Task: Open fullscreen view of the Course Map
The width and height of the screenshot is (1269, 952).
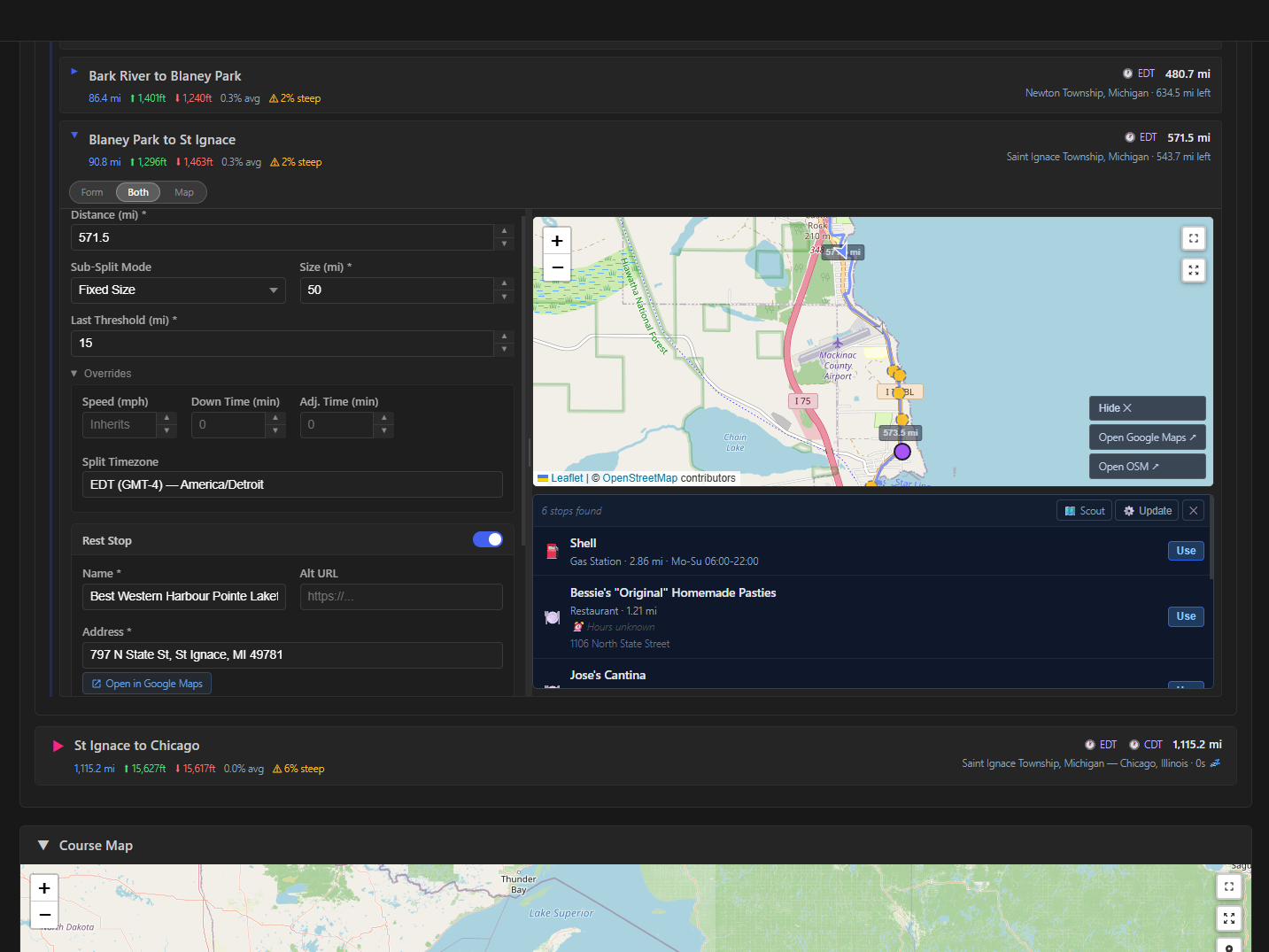Action: pos(1229,886)
